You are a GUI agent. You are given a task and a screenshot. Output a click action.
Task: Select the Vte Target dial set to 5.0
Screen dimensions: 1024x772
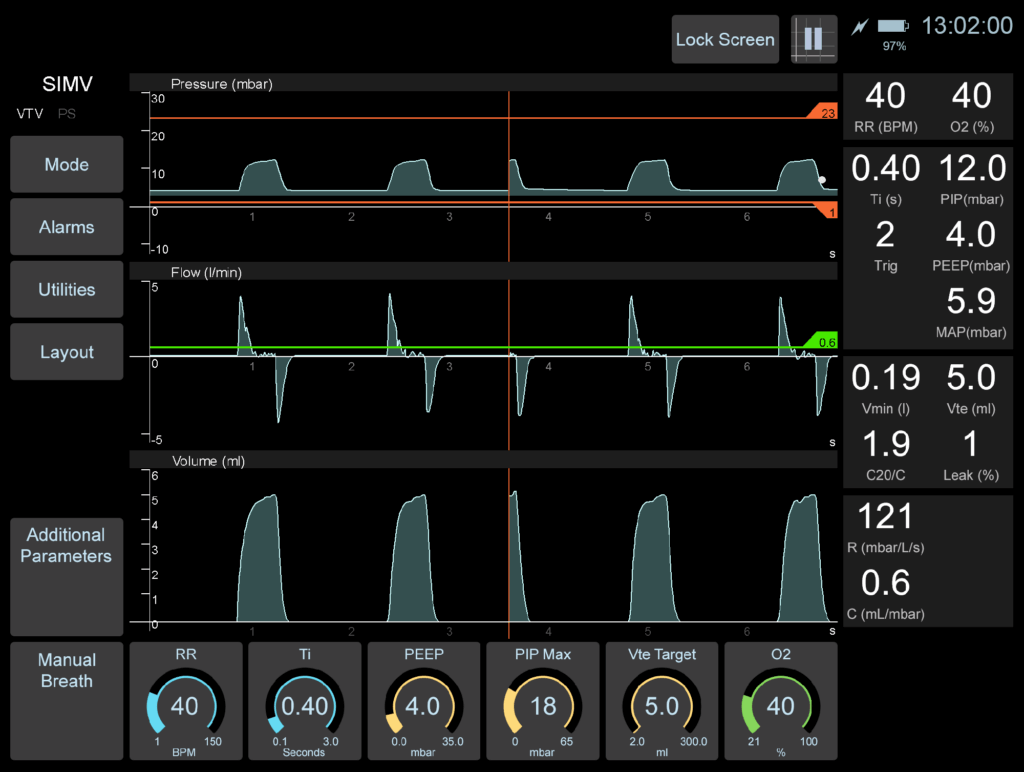point(662,701)
